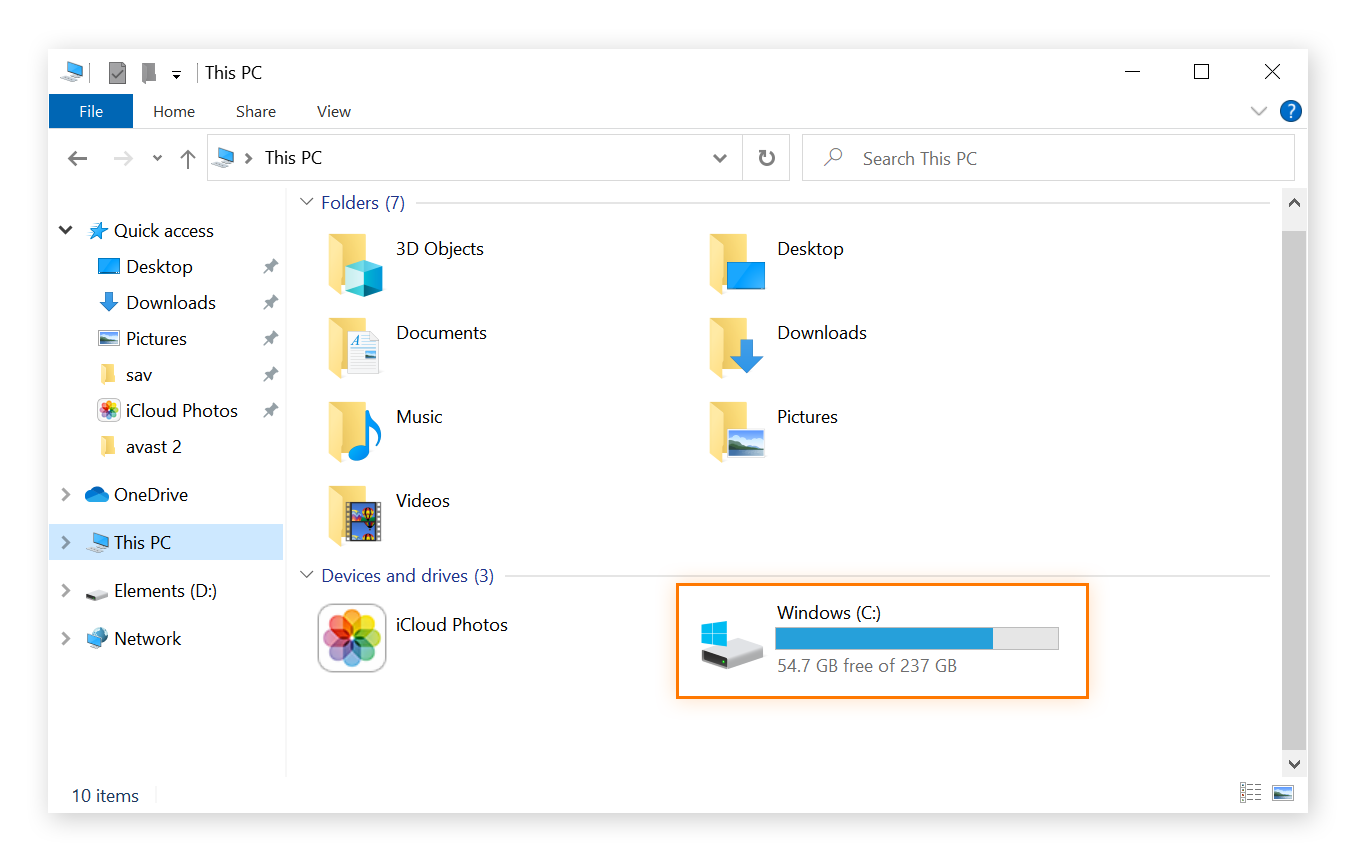Select the iCloud Photos drive icon
The image size is (1356, 861).
click(352, 638)
